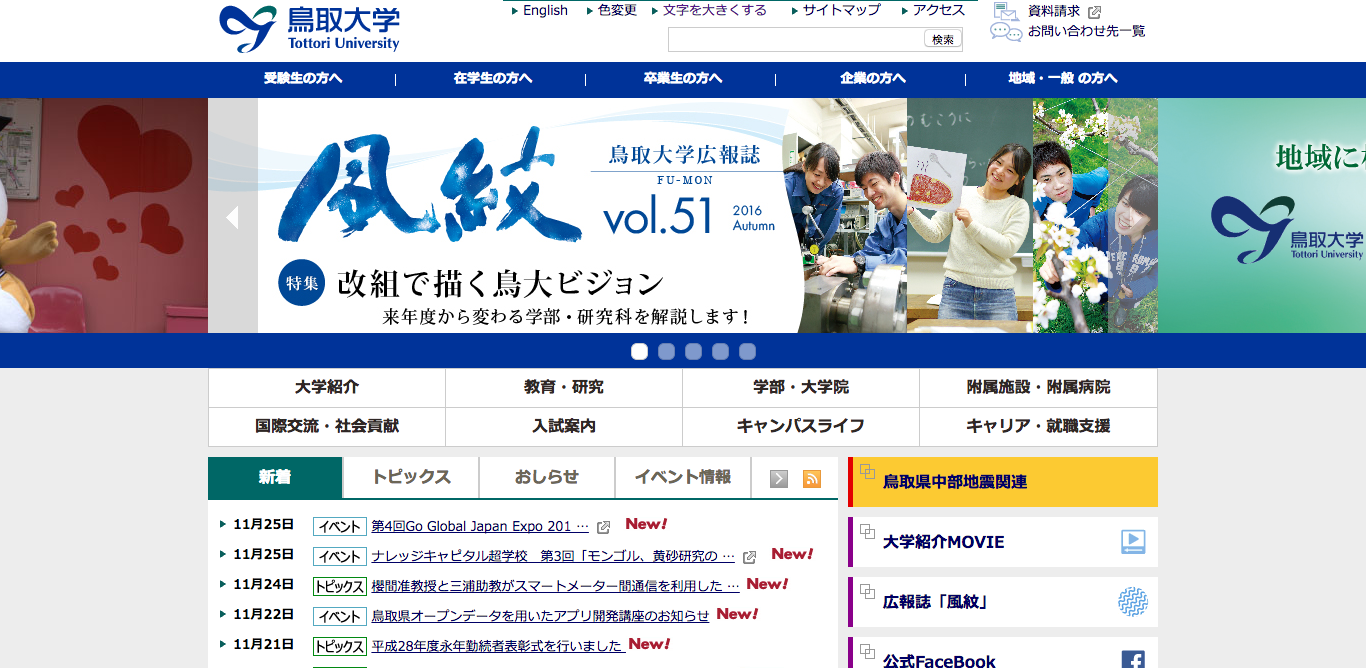Open 企業の方へ menu
This screenshot has height=668, width=1366.
pos(872,78)
